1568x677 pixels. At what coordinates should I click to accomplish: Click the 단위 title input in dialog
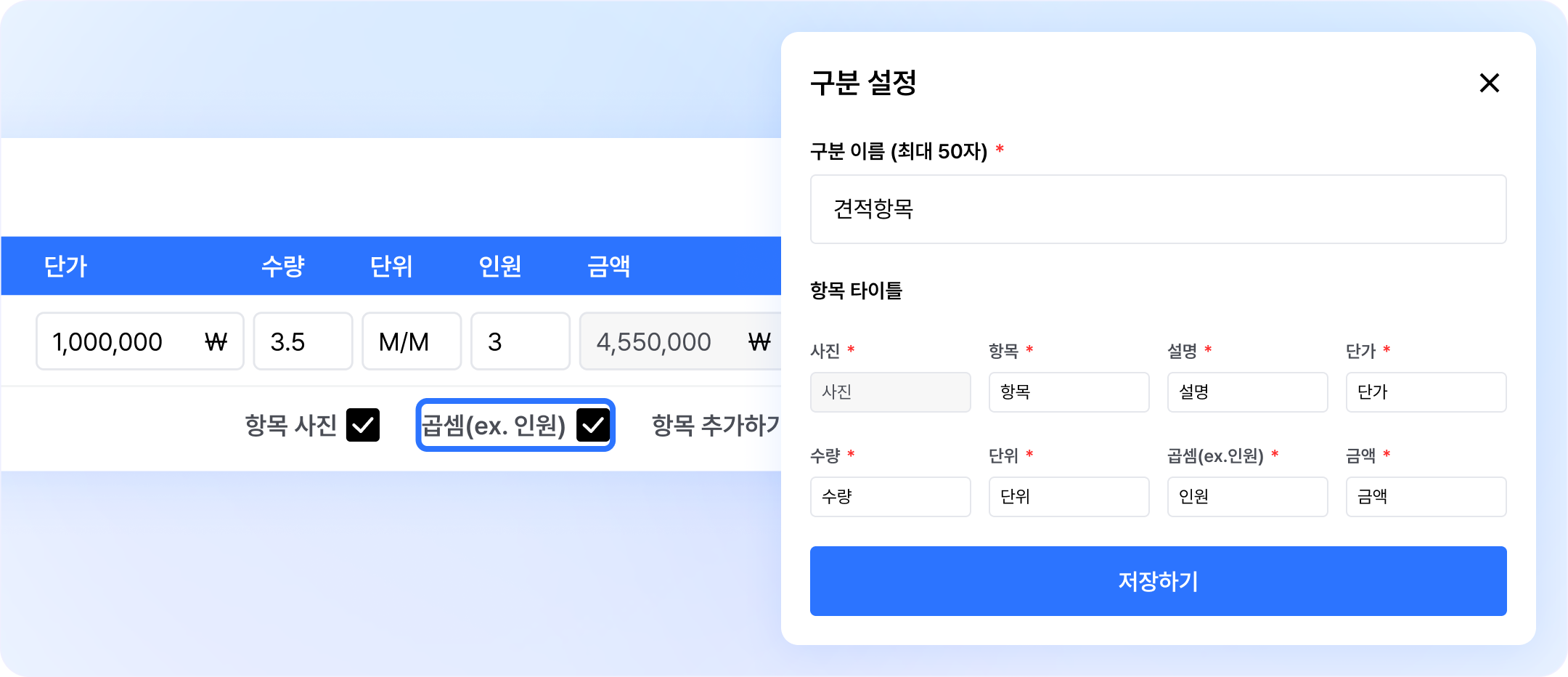click(x=1069, y=497)
